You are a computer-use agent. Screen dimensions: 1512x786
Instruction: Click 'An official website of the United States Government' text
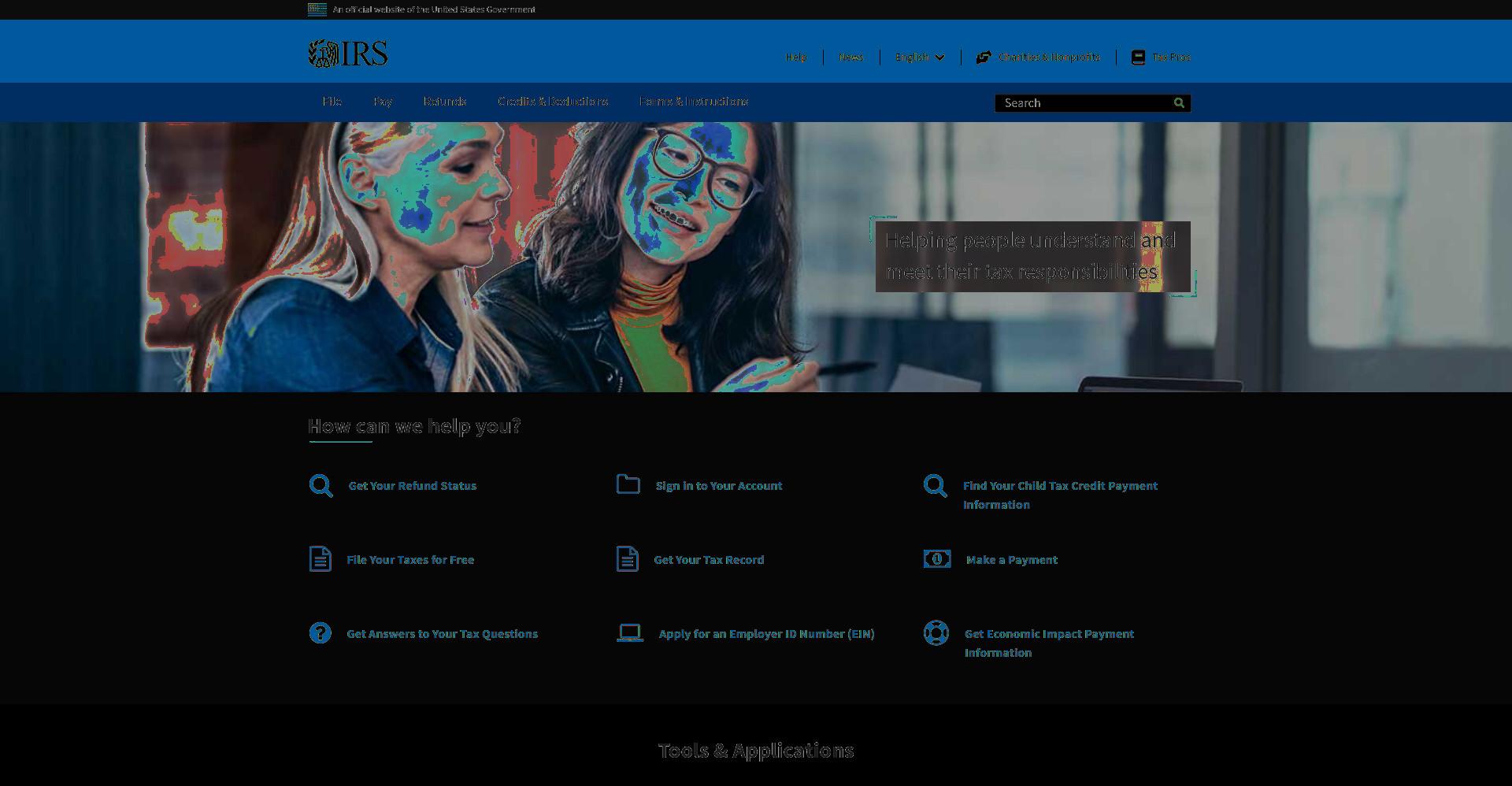434,9
